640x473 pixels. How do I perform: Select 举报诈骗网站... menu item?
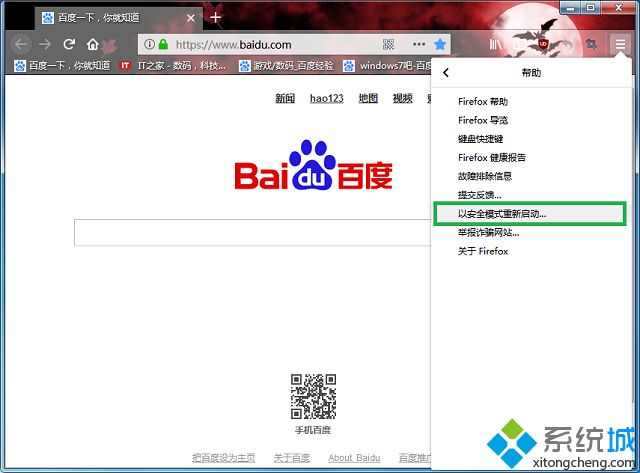tap(531, 233)
